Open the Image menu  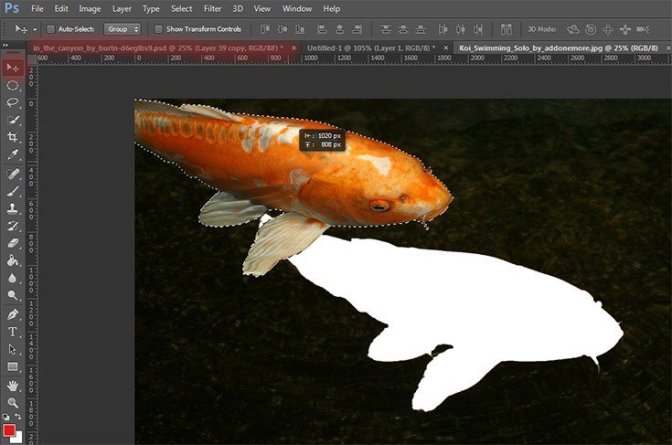(x=90, y=9)
